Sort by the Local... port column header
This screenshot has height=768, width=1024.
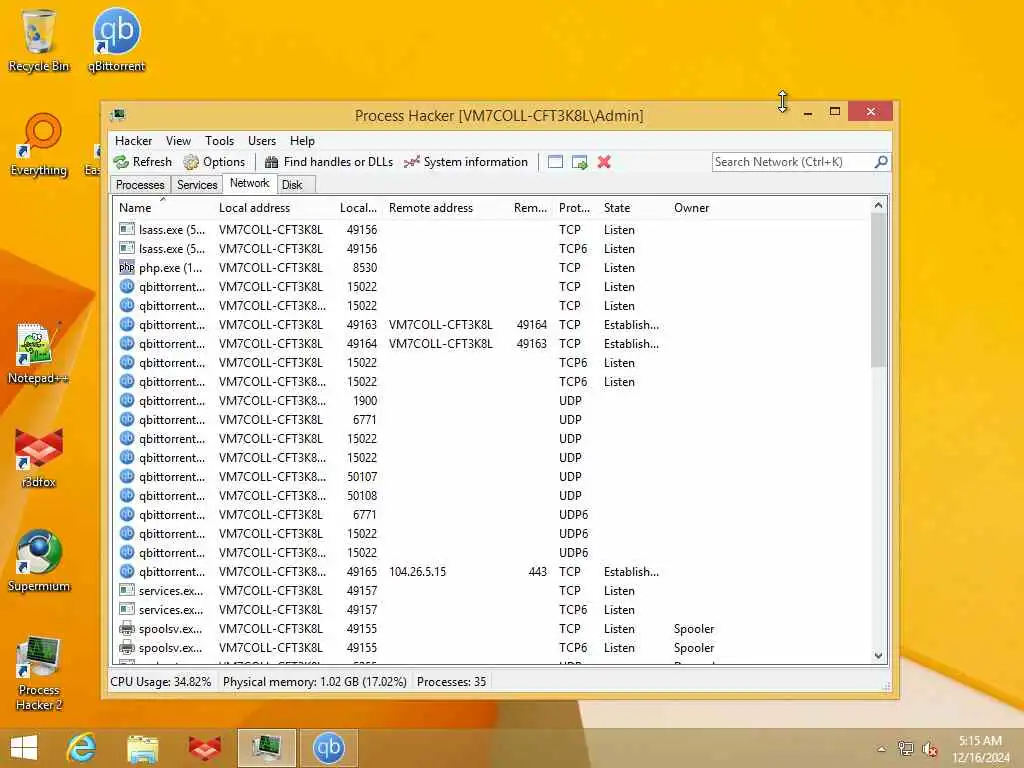click(359, 208)
